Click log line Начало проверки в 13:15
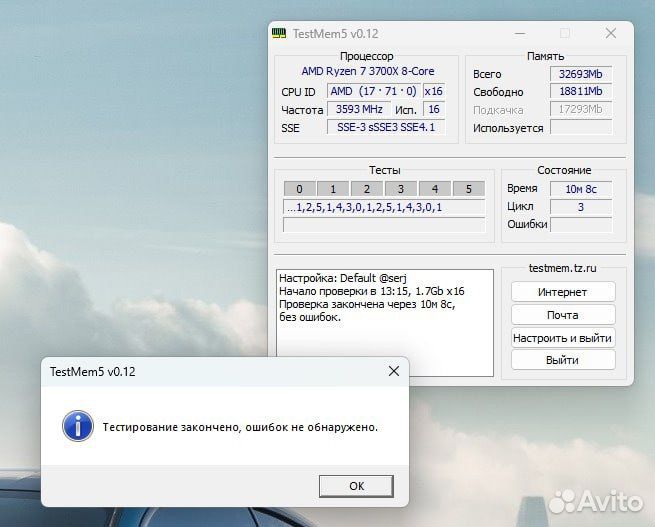 point(372,291)
